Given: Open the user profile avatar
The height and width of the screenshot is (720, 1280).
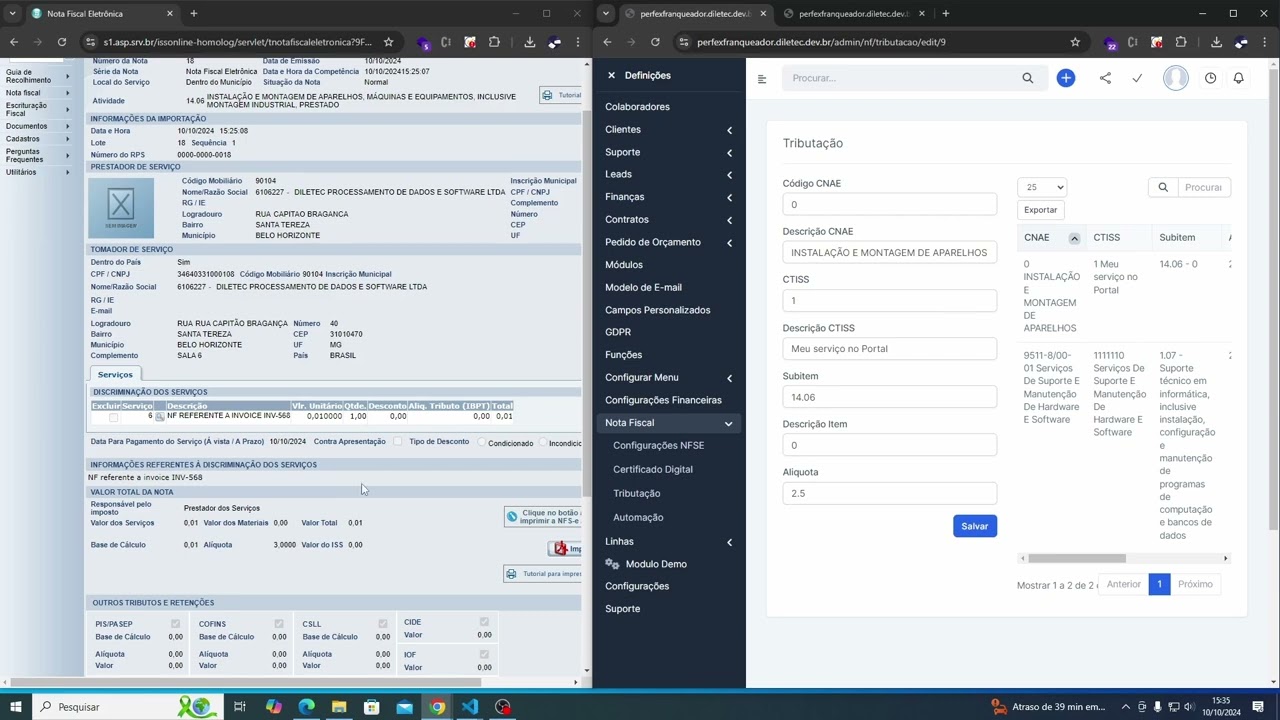Looking at the screenshot, I should click(1176, 78).
